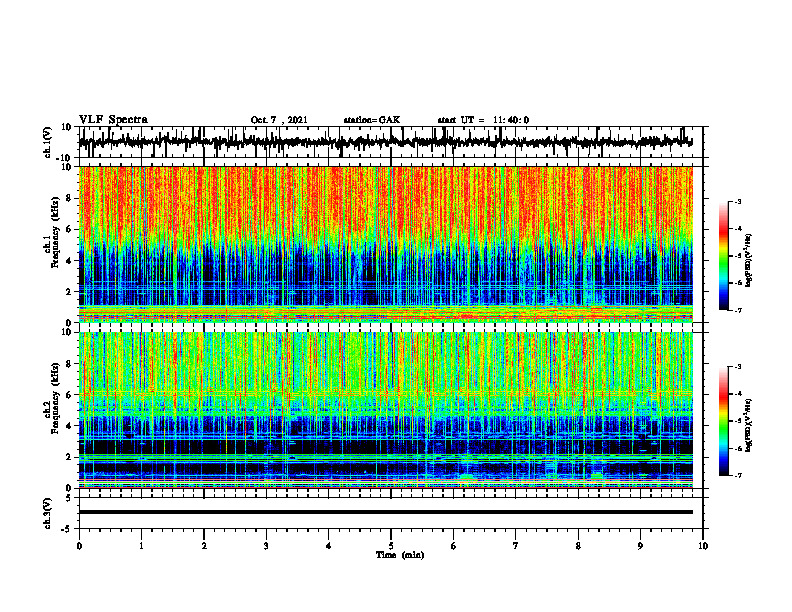Screen dimensions: 792x612
Task: Click the "-10" tick on the ch.1(V) axis
Action: [65, 158]
